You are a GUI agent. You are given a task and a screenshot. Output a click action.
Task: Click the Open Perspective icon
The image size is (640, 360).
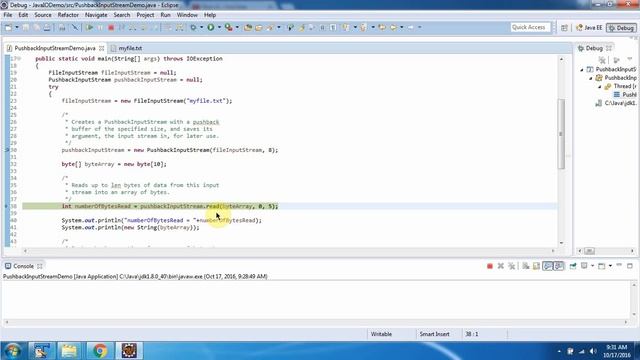pyautogui.click(x=564, y=28)
